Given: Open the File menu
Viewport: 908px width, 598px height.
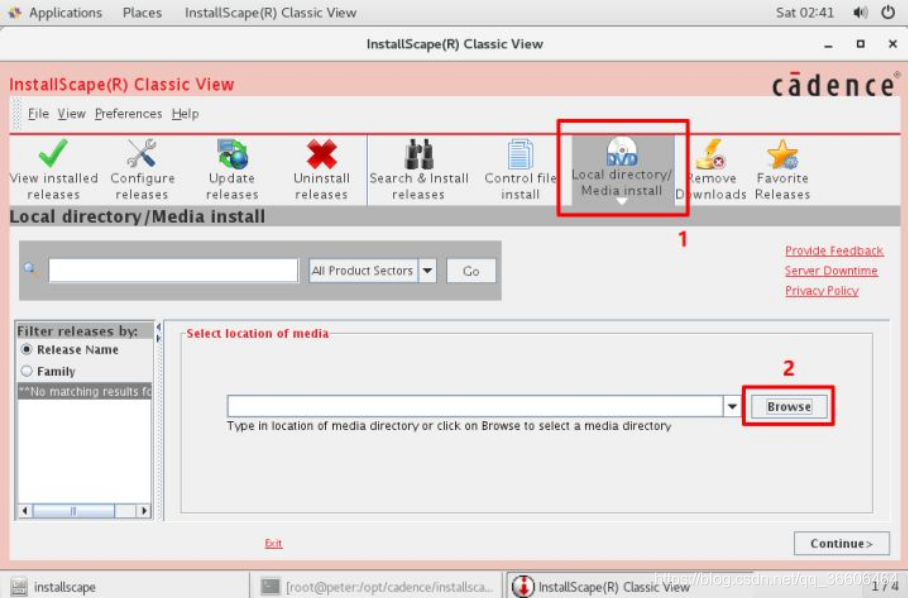Looking at the screenshot, I should click(x=38, y=114).
